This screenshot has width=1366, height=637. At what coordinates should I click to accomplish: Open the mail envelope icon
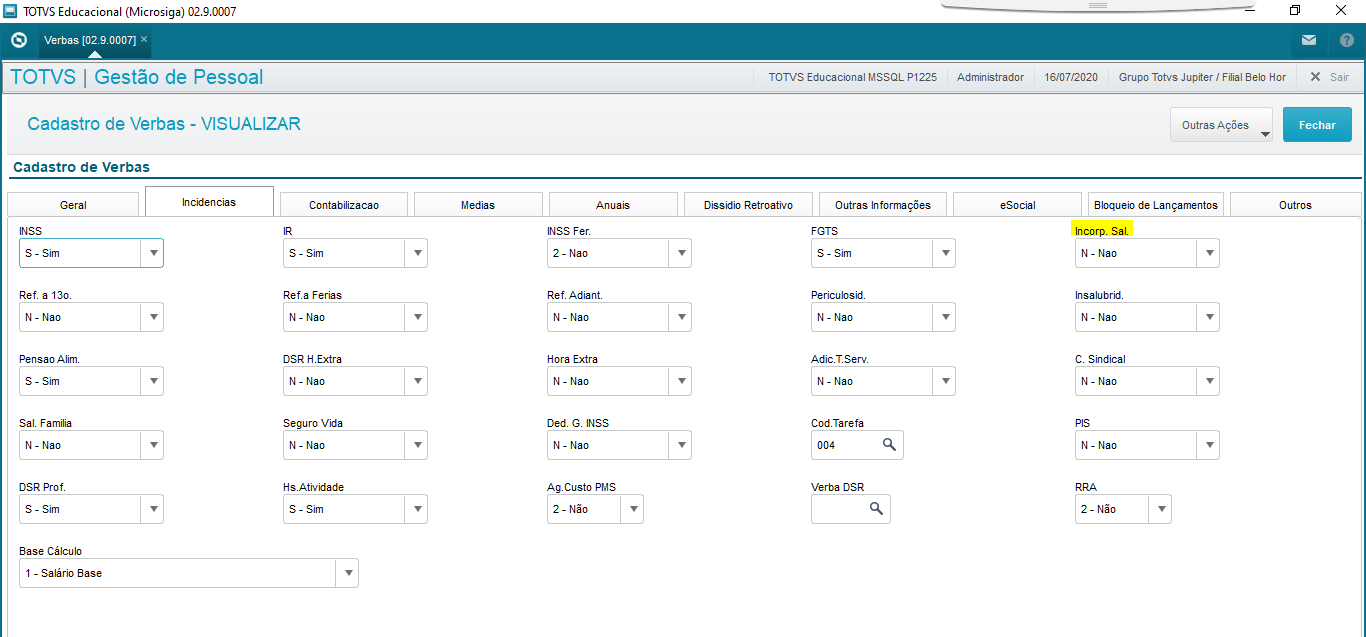pos(1309,40)
